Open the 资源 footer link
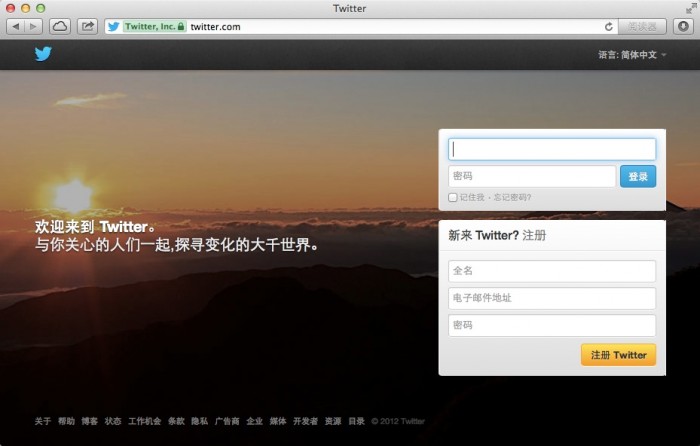Image resolution: width=700 pixels, height=446 pixels. click(333, 421)
